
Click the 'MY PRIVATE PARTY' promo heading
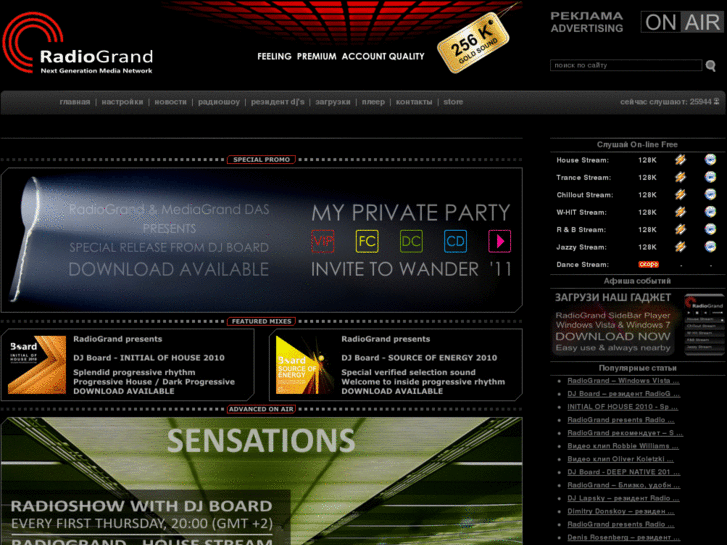point(411,212)
